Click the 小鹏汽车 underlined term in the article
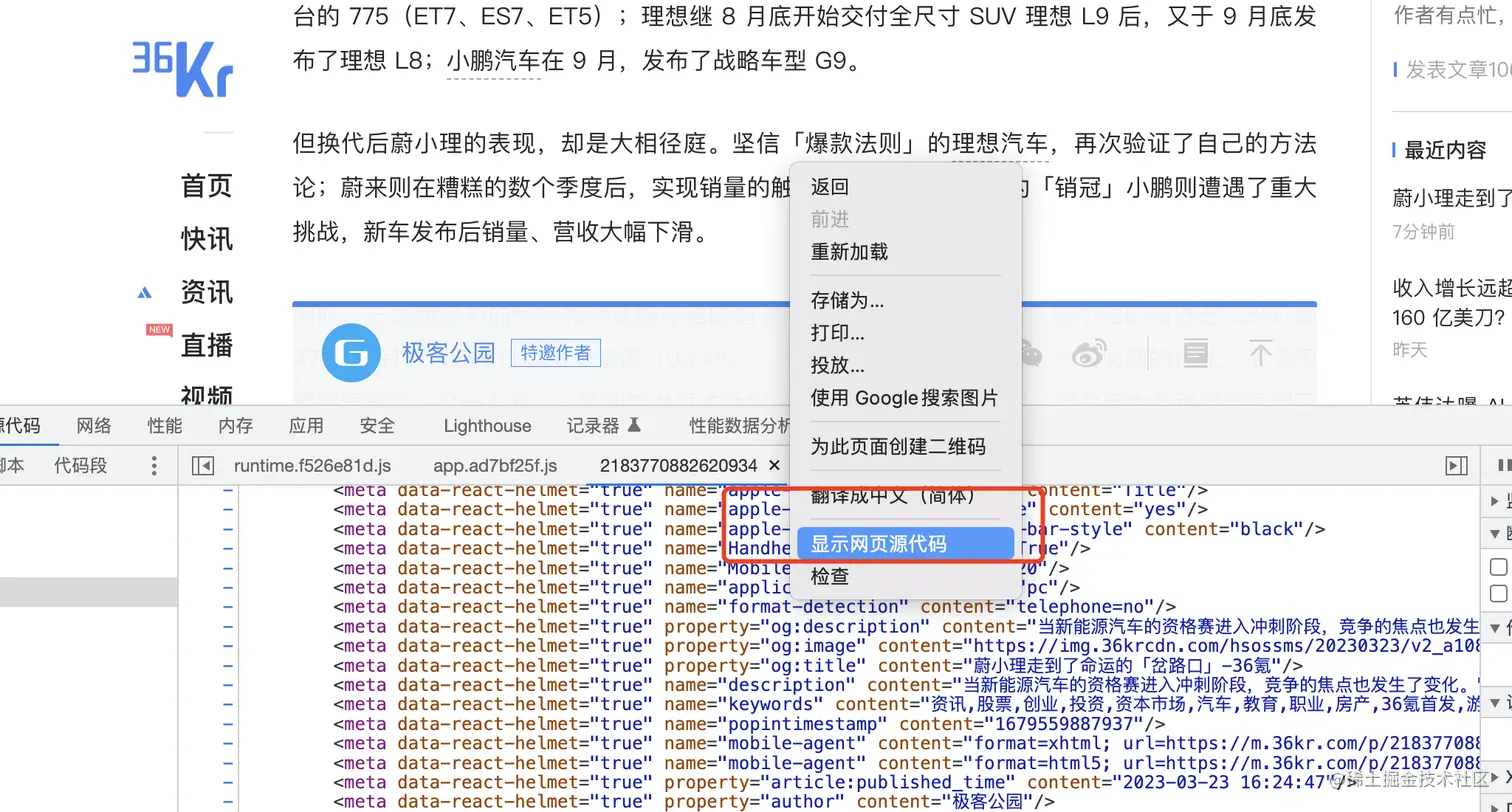Viewport: 1512px width, 812px height. pyautogui.click(x=493, y=62)
